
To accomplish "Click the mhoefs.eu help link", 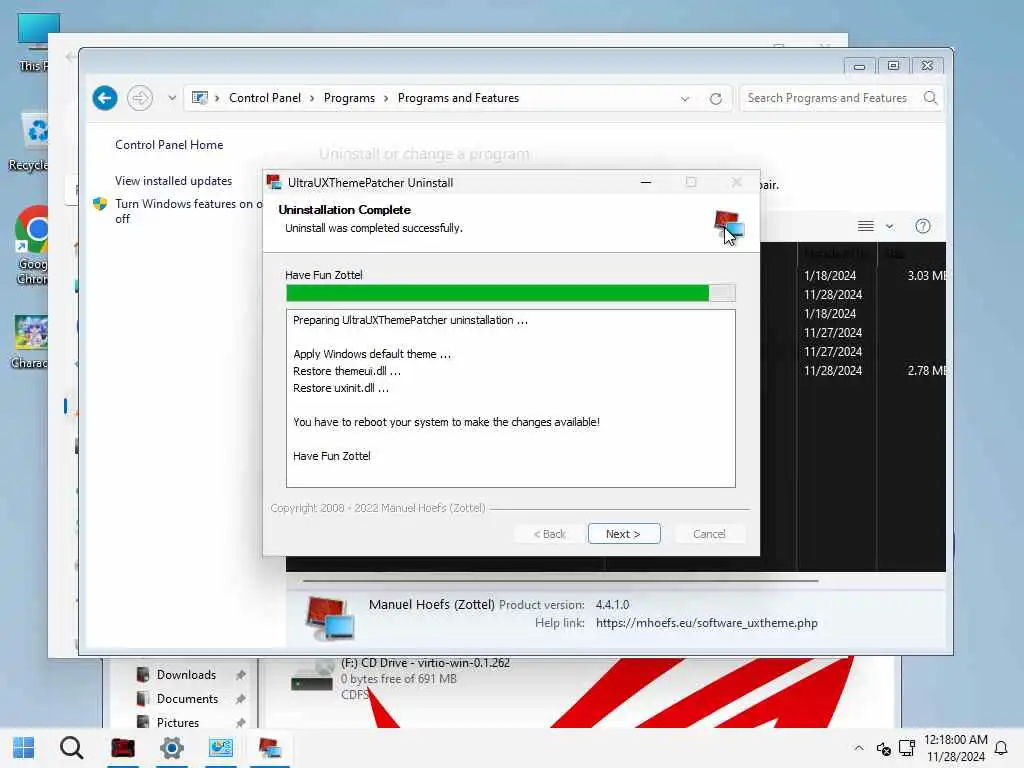I will click(707, 623).
